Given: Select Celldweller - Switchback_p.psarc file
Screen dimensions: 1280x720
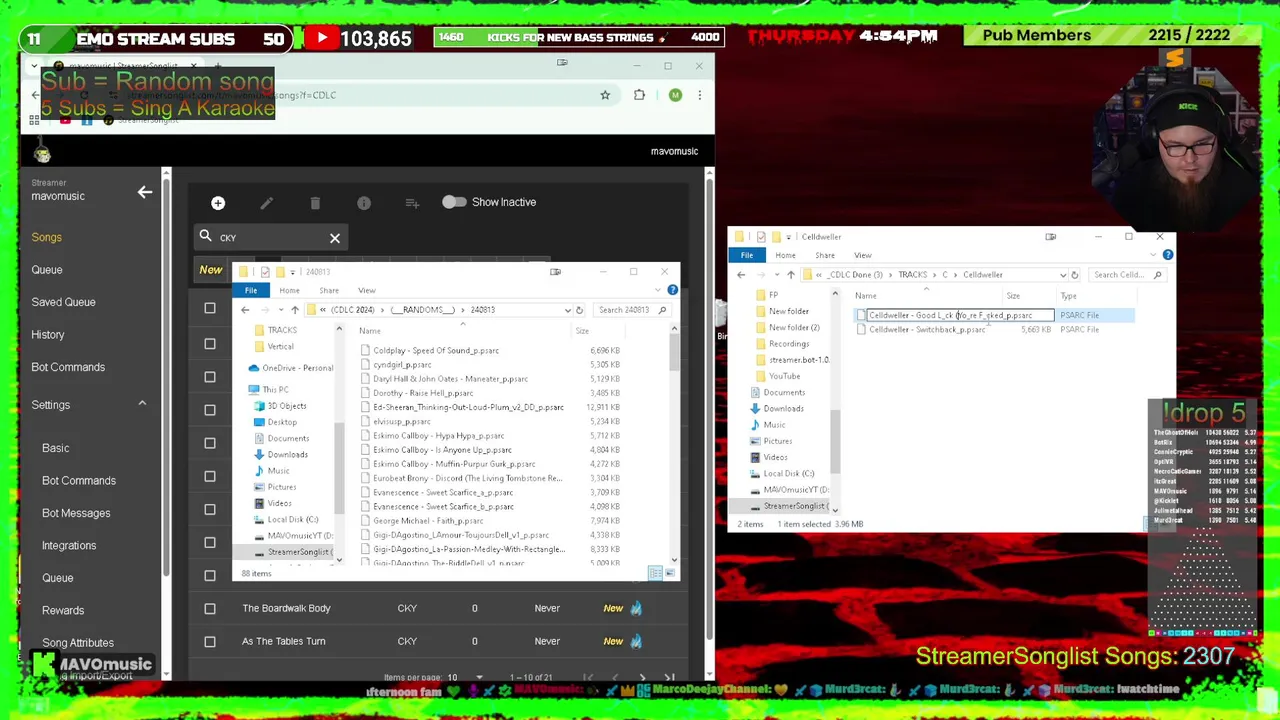Looking at the screenshot, I should (x=926, y=330).
